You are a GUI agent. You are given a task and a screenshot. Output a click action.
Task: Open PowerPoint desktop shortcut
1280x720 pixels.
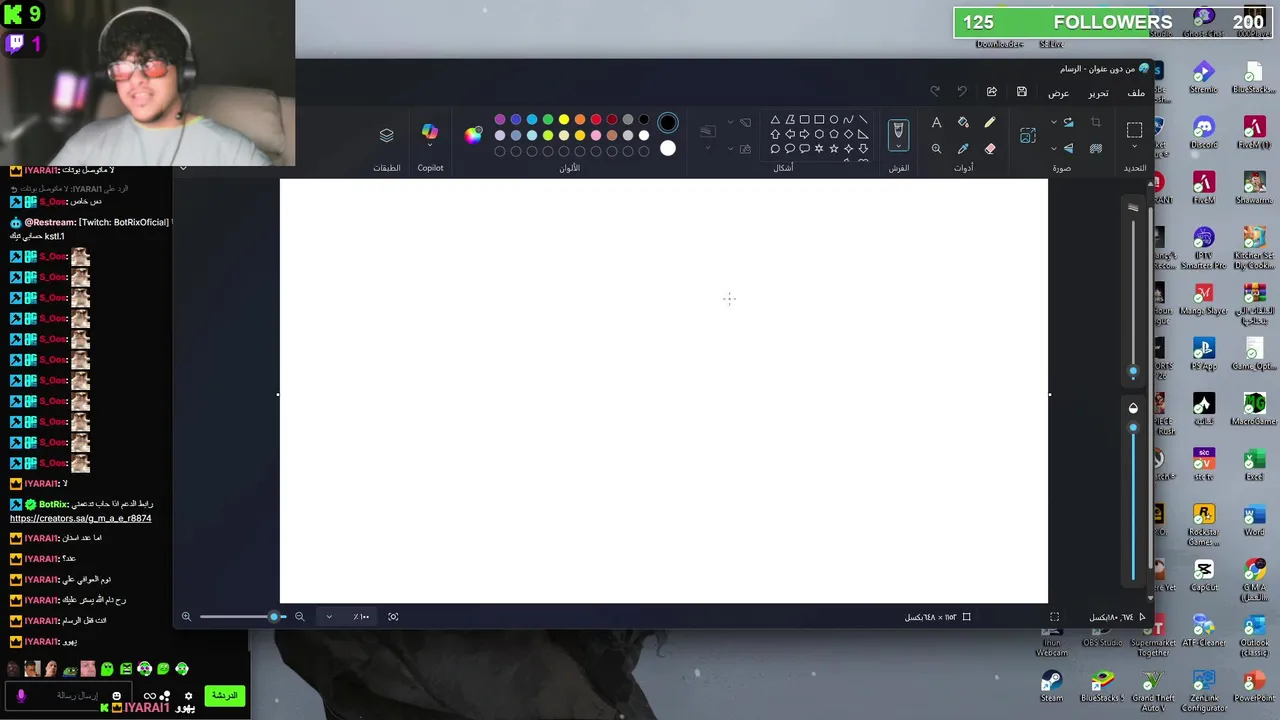(x=1254, y=684)
